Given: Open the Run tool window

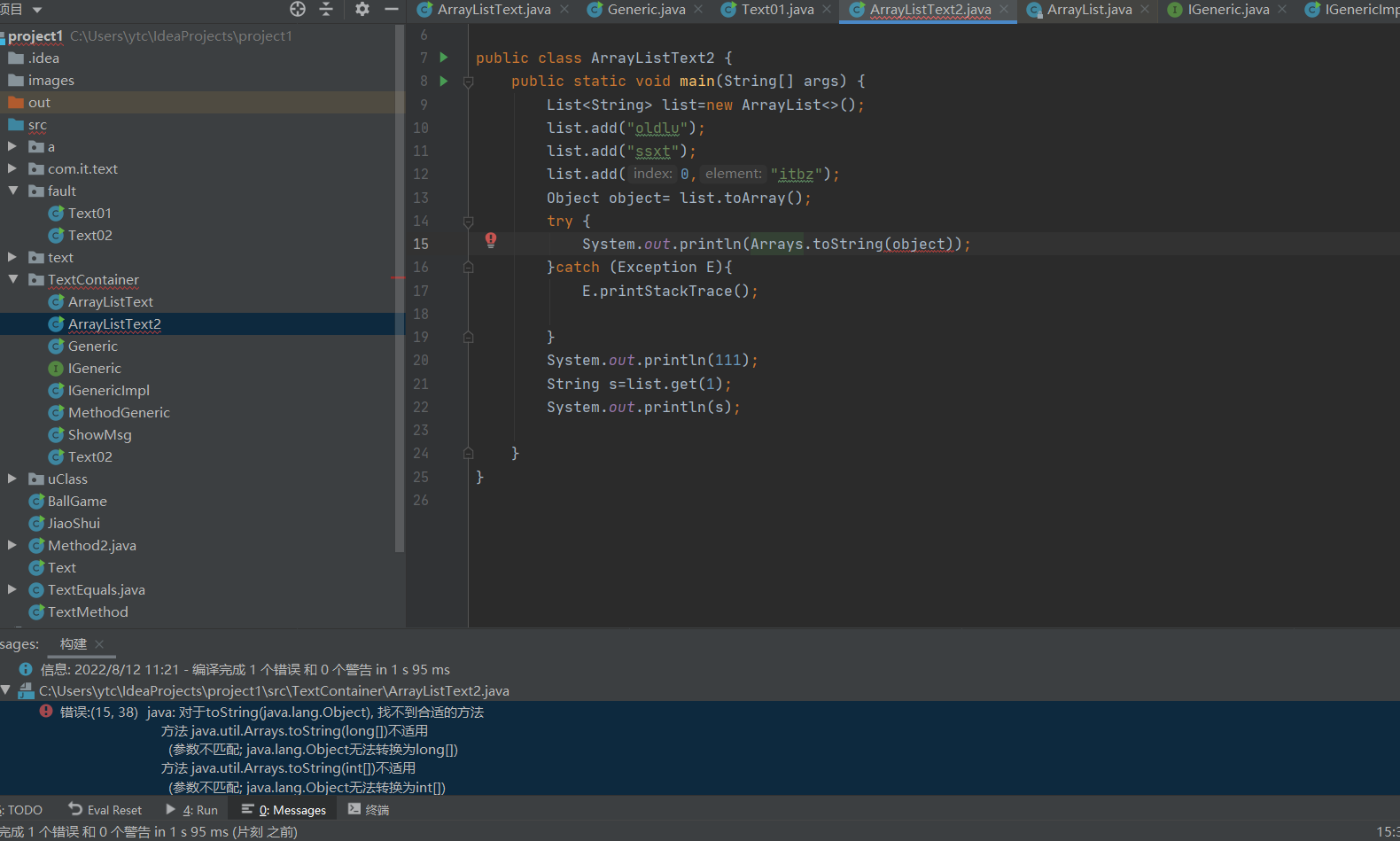Looking at the screenshot, I should click(191, 810).
